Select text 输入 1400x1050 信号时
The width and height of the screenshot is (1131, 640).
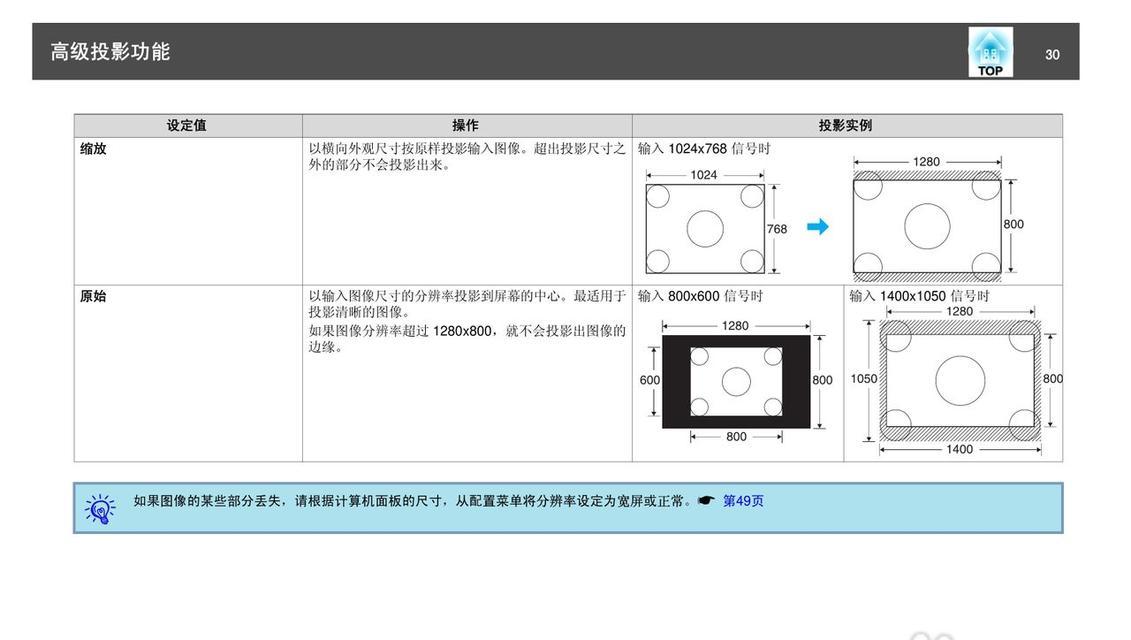tap(919, 296)
